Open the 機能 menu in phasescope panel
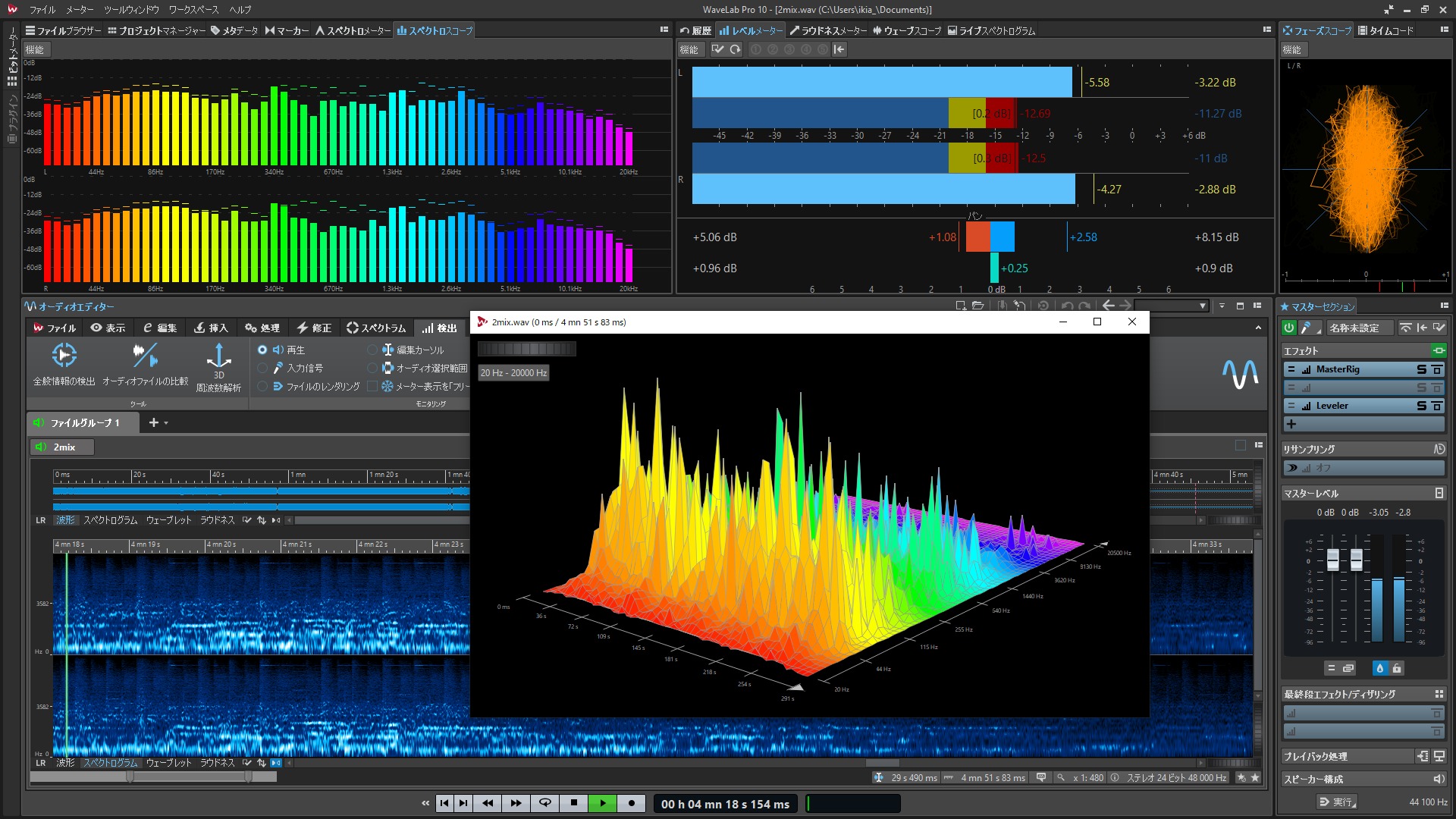1456x819 pixels. (x=1292, y=49)
